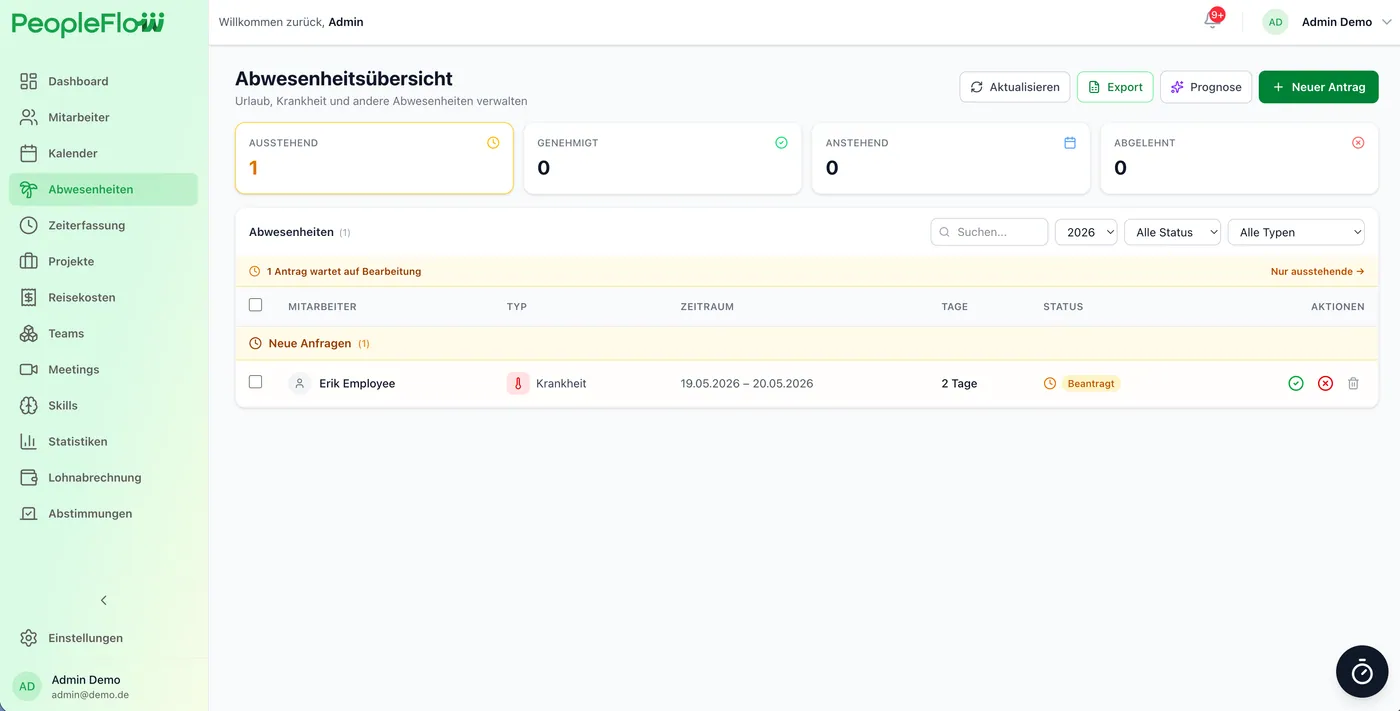Select the Genehmigt summary card

coord(662,158)
